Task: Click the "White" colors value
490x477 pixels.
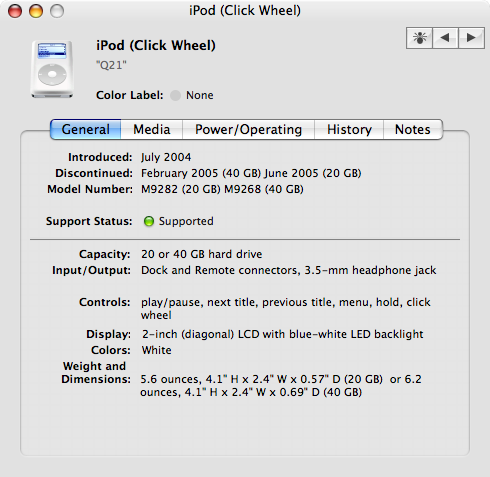Action: point(156,350)
